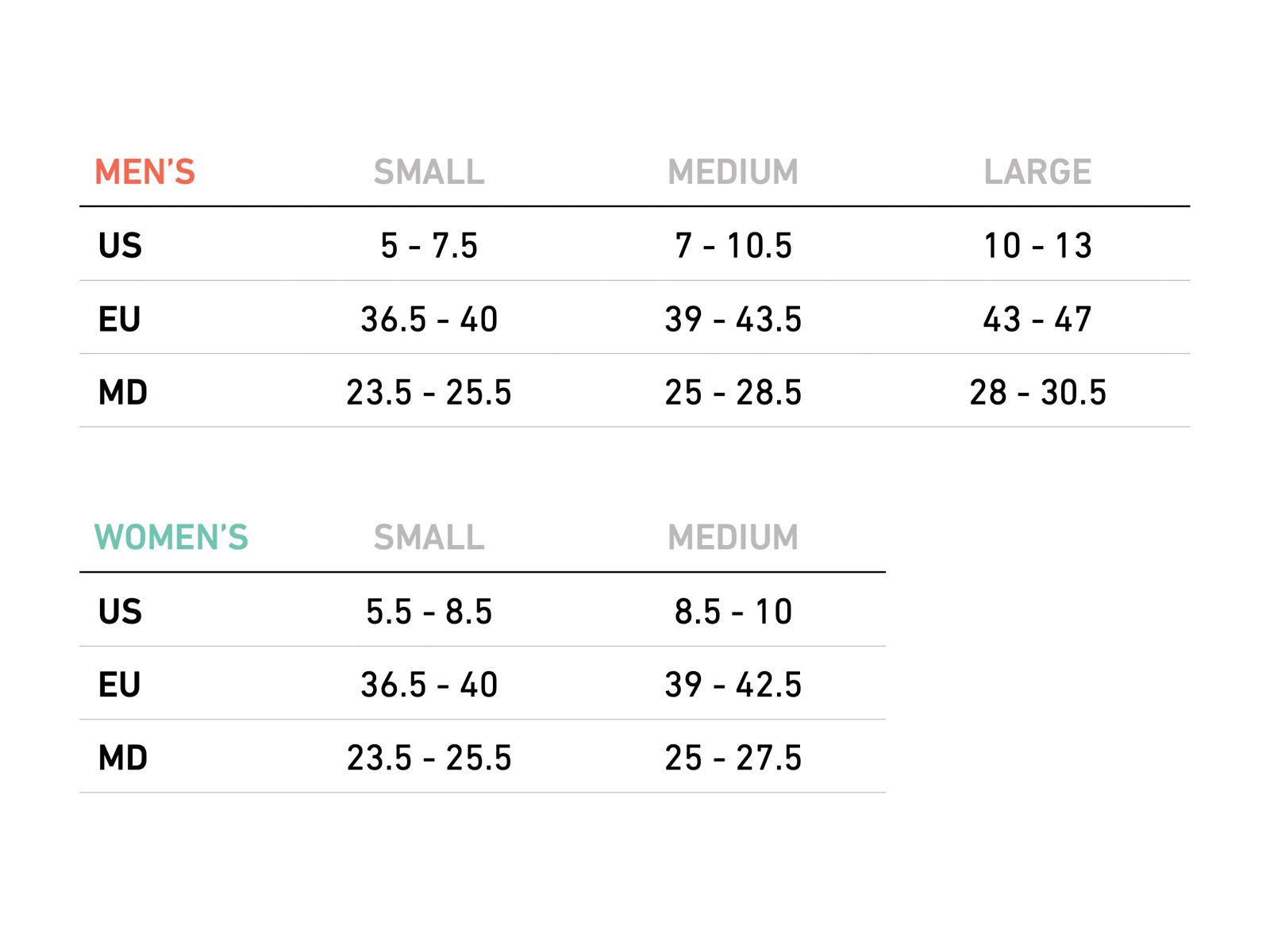Image resolution: width=1270 pixels, height=952 pixels.
Task: Click men's medium US size 7 - 10.5
Action: [733, 246]
